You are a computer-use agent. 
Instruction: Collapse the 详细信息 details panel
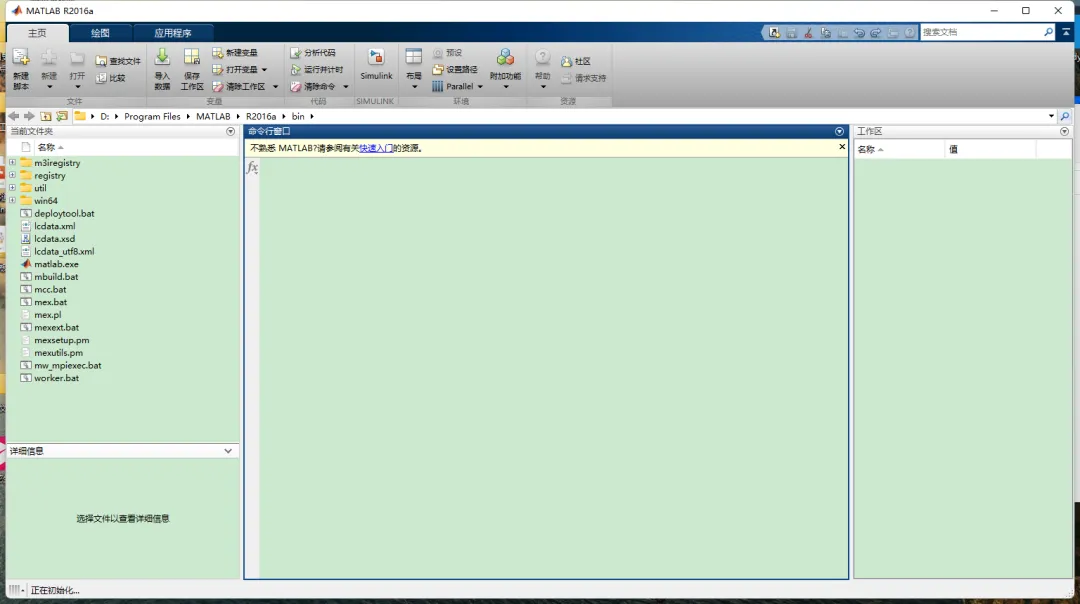point(228,451)
